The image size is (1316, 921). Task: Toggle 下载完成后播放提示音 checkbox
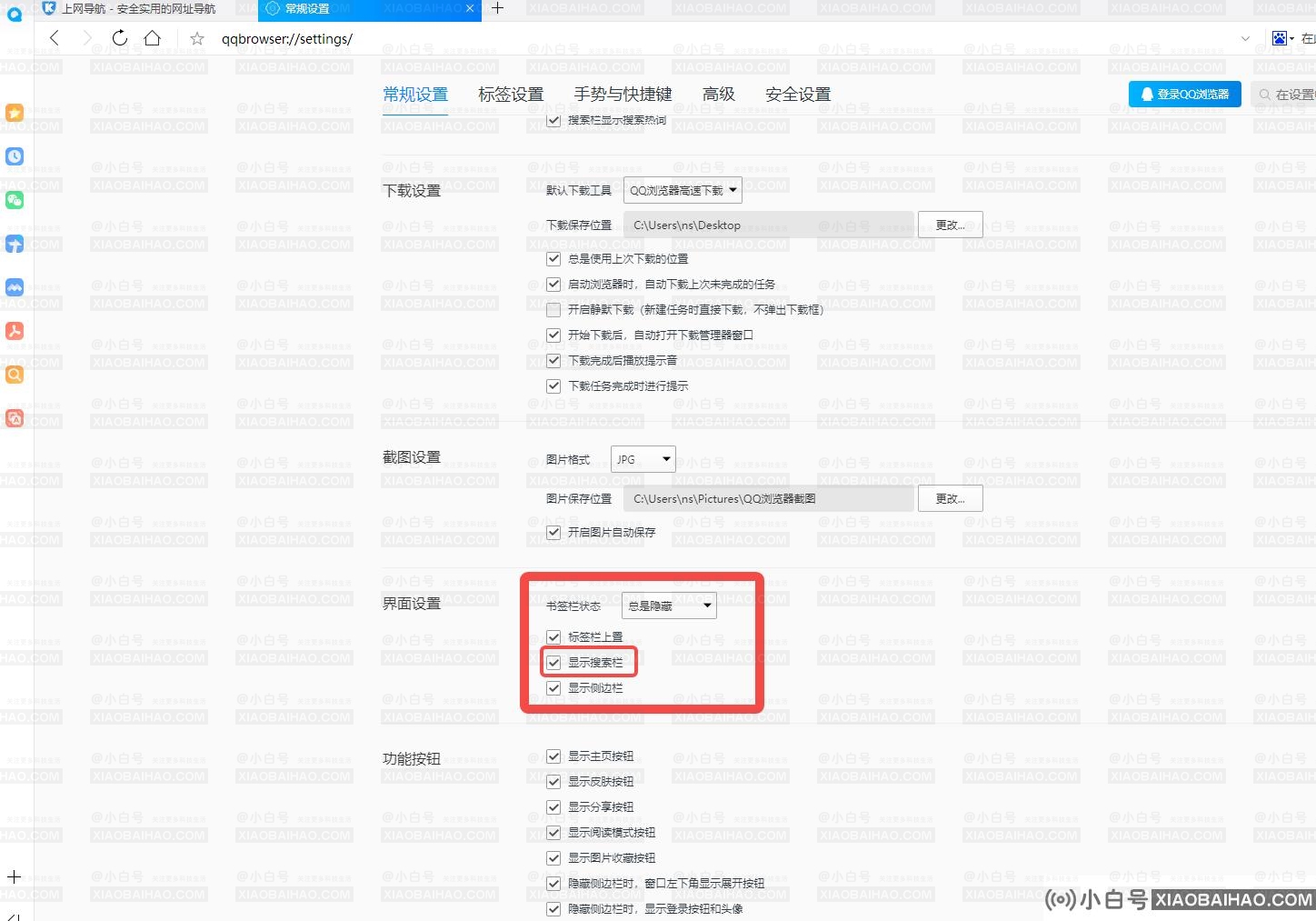[553, 361]
